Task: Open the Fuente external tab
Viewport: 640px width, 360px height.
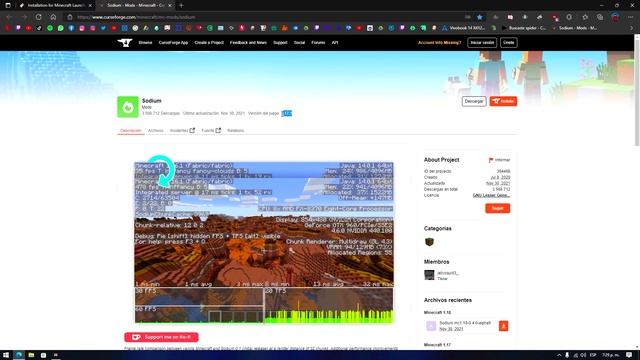Action: pos(211,131)
